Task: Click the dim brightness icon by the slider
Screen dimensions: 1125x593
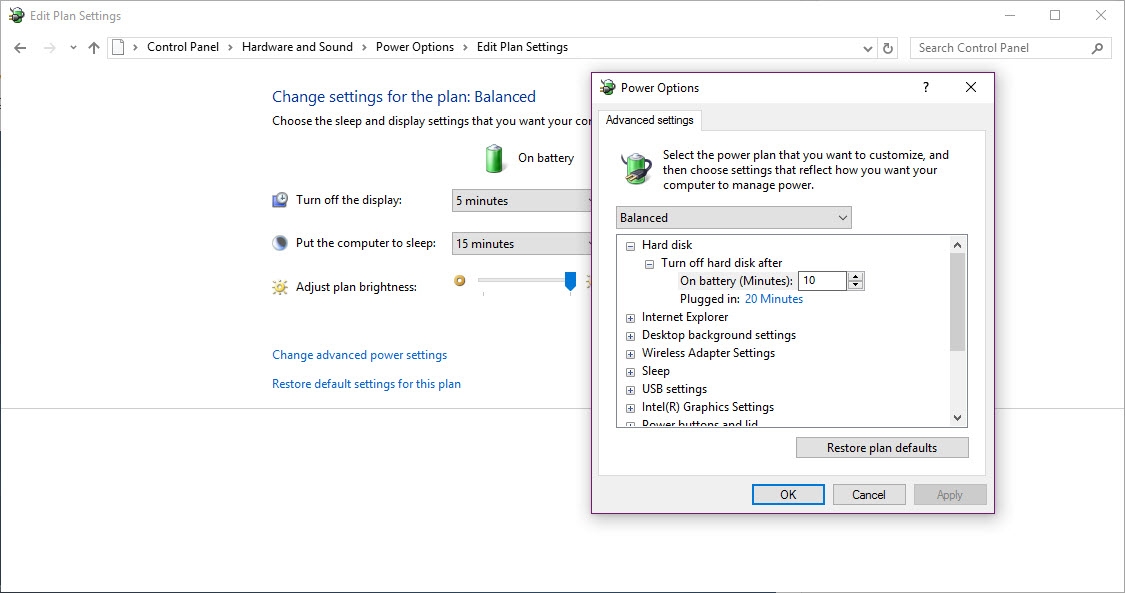Action: (460, 281)
